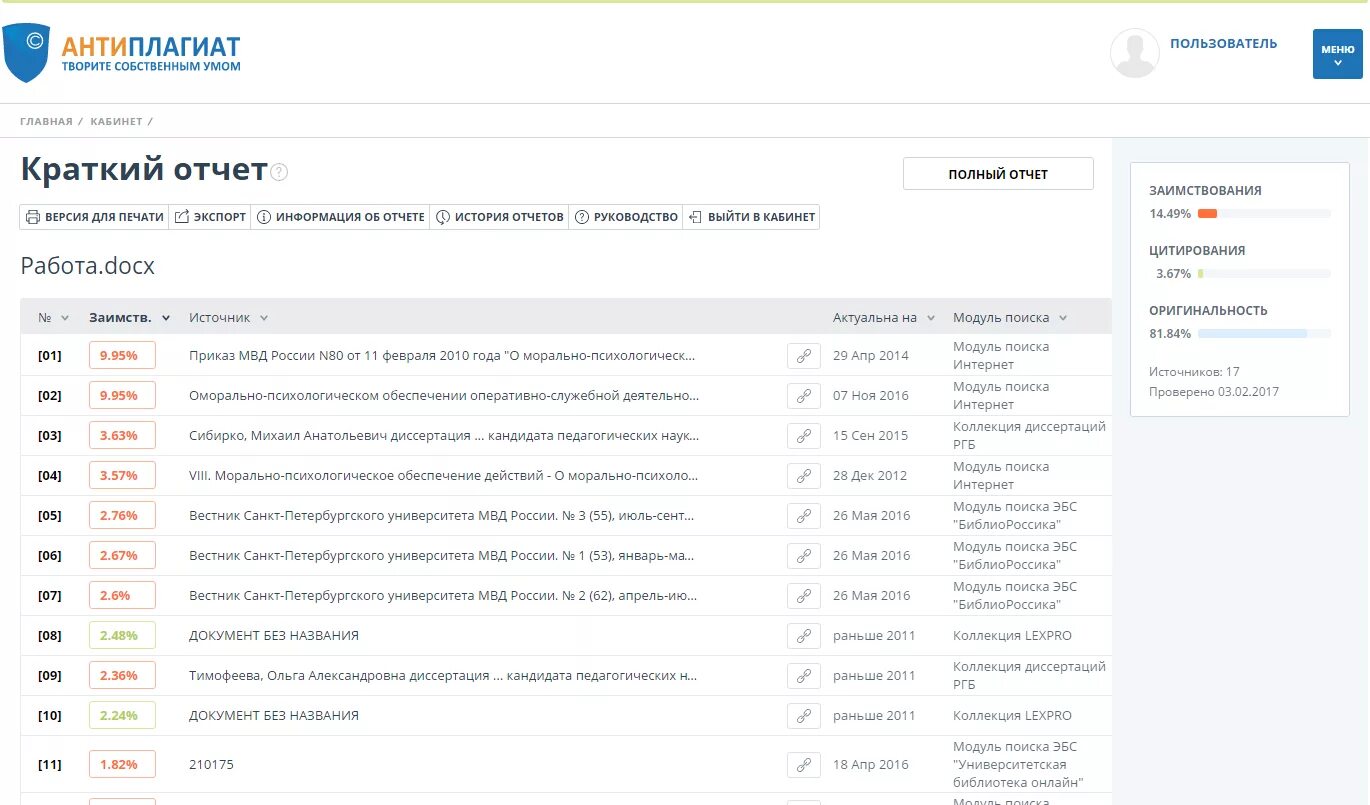The height and width of the screenshot is (805, 1370).
Task: Click the 14.49% borrowing value
Action: coord(1170,214)
